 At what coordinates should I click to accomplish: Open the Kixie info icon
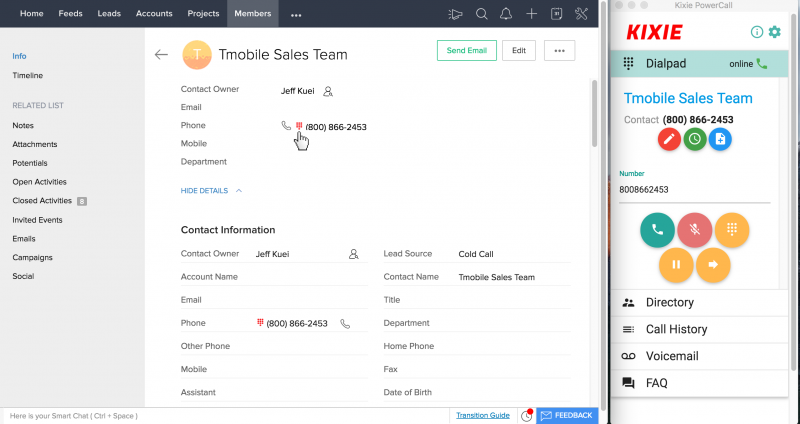757,32
